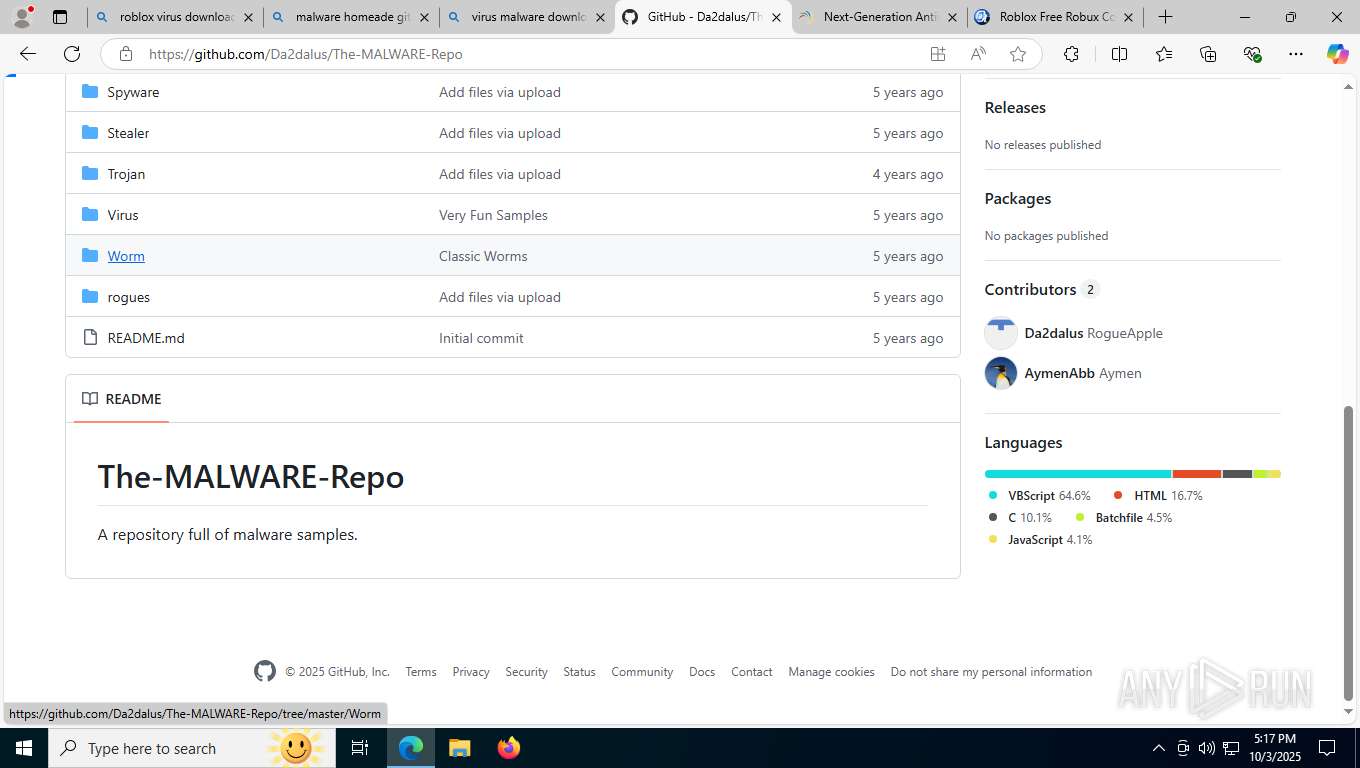This screenshot has width=1360, height=768.
Task: Open the Trojan folder
Action: pyautogui.click(x=126, y=174)
